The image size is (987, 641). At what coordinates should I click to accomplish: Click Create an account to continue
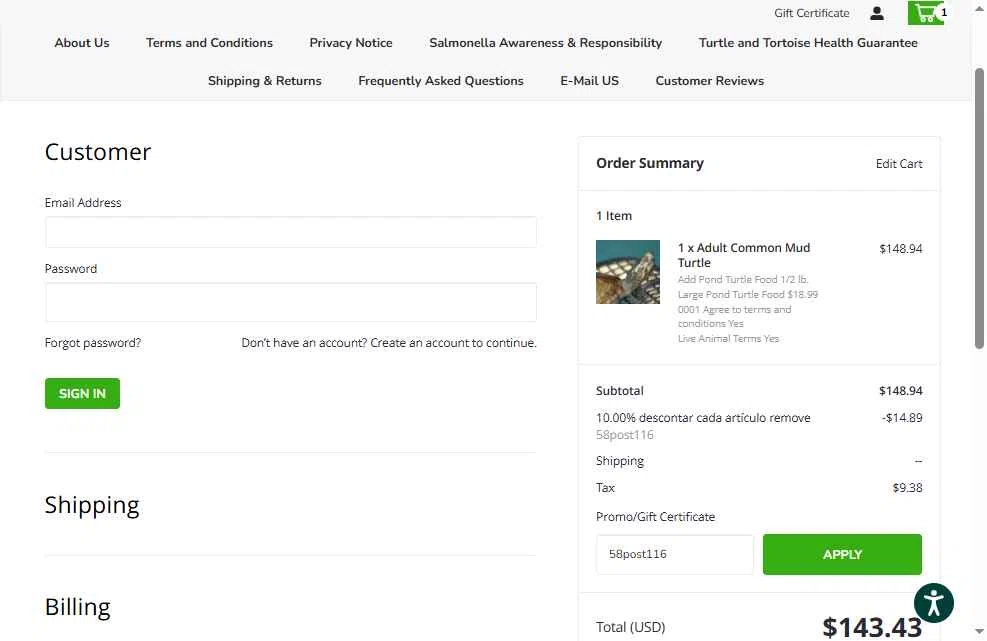pyautogui.click(x=453, y=343)
